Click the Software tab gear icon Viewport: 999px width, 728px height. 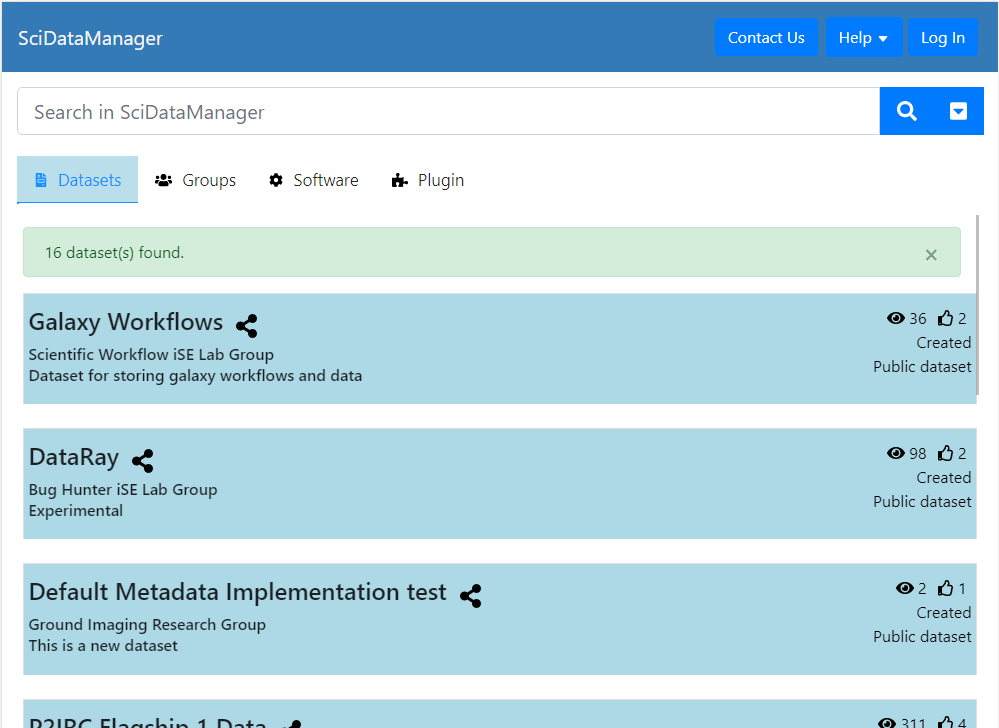pos(276,180)
